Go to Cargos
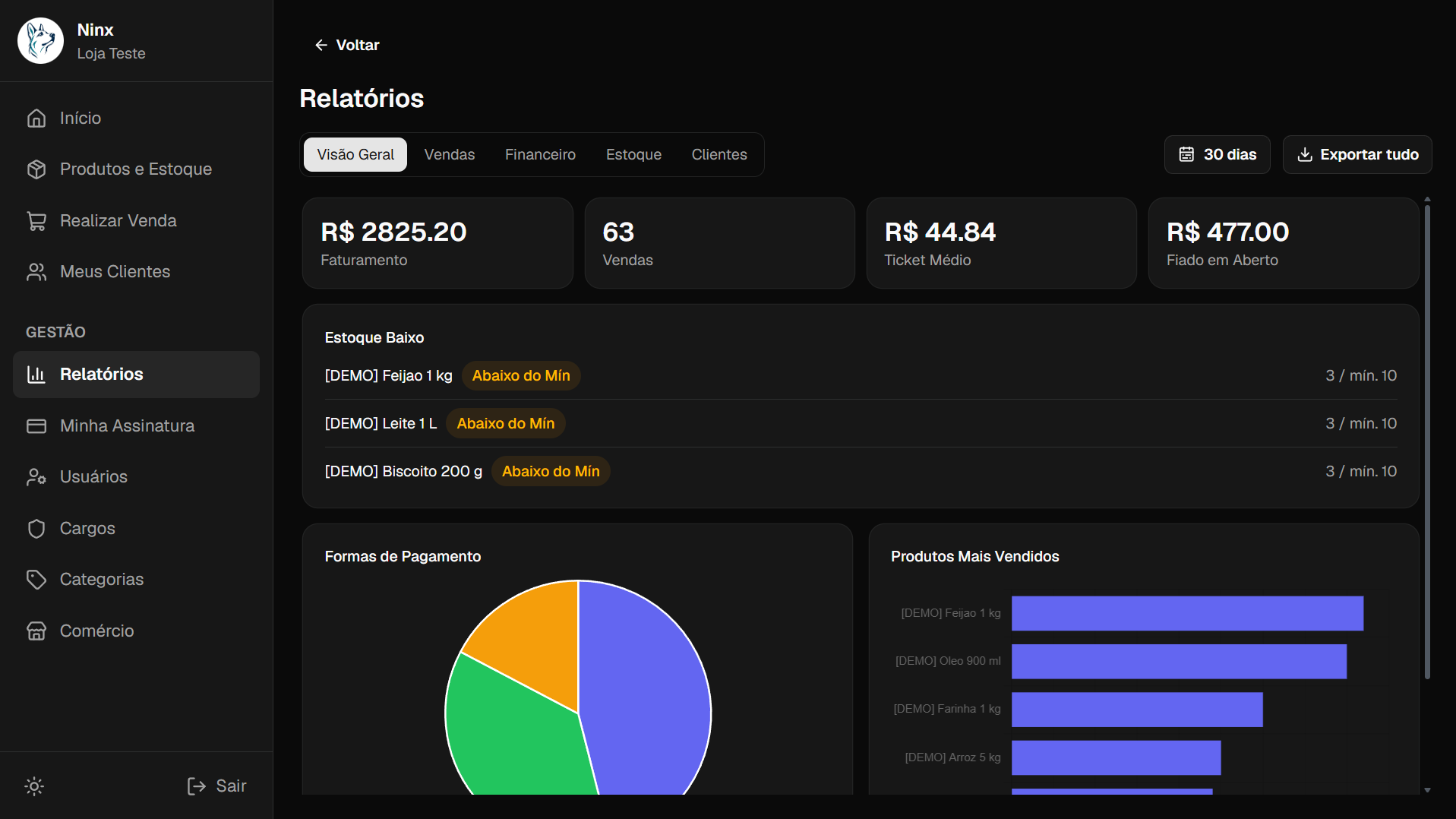 click(136, 529)
